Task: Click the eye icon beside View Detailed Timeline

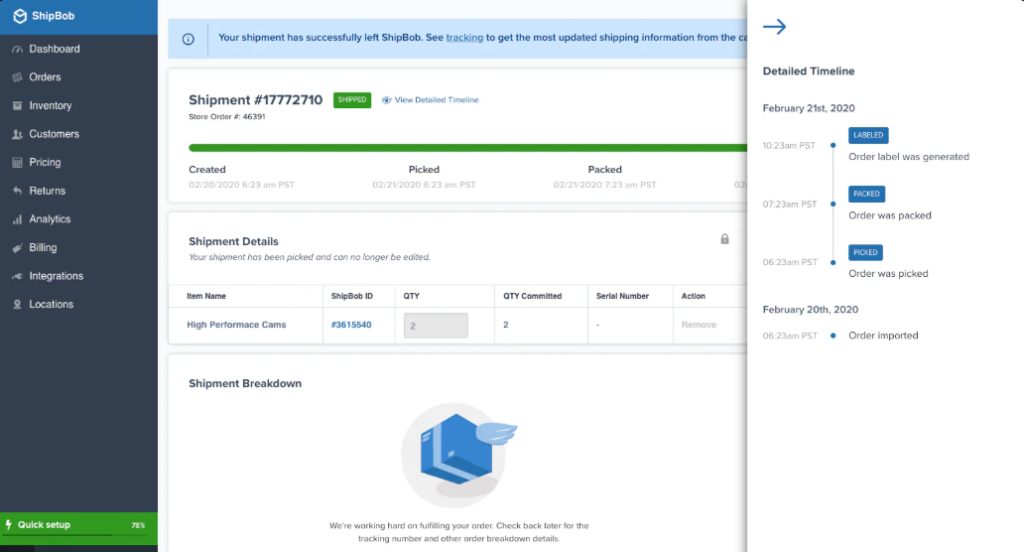Action: coord(387,100)
